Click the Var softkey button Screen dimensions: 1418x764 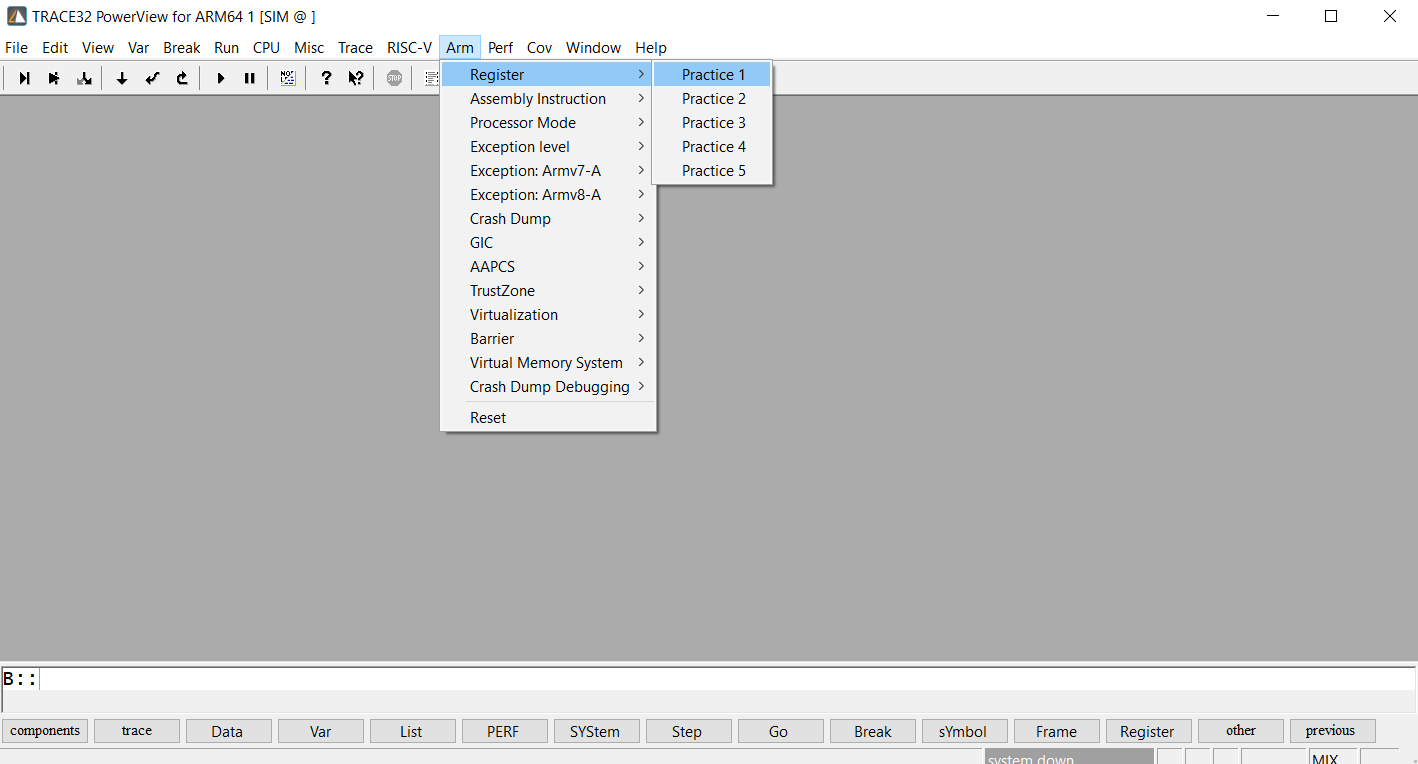click(321, 731)
